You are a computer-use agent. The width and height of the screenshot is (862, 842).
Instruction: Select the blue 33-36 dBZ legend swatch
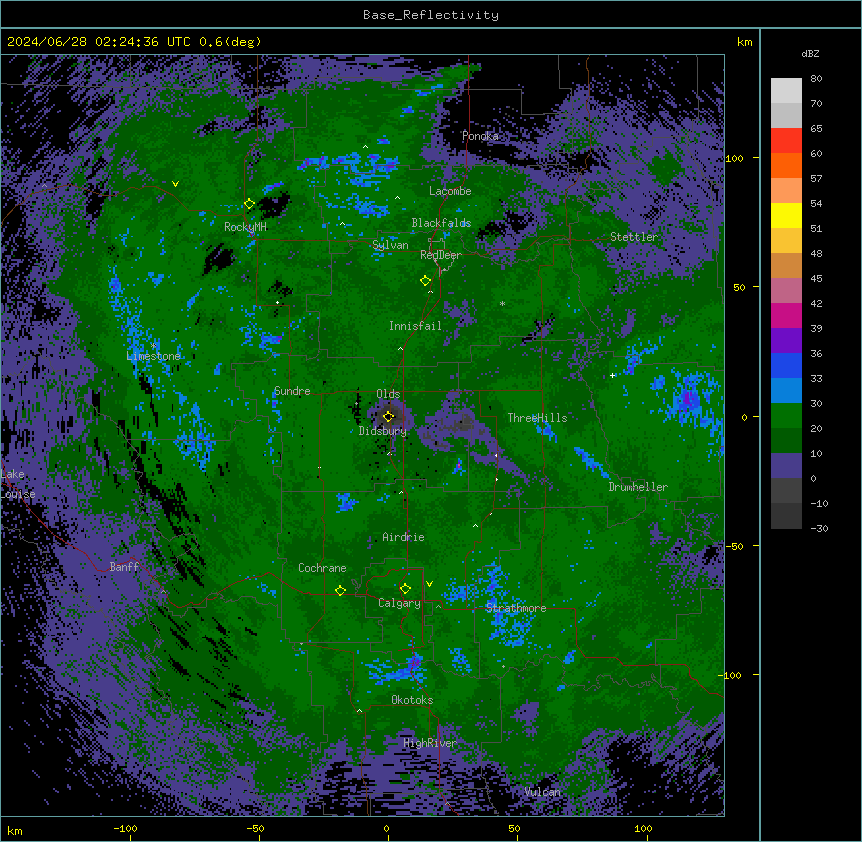point(786,365)
